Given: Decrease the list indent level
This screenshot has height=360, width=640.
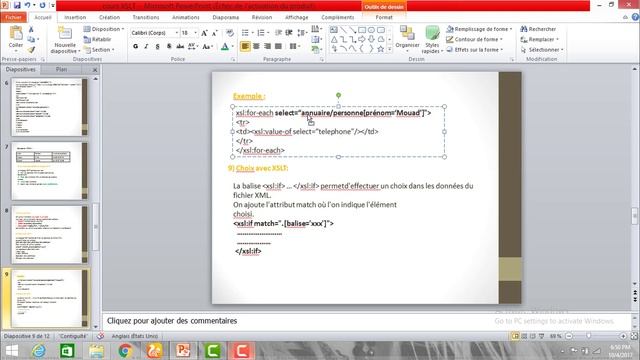Looking at the screenshot, I should (278, 33).
